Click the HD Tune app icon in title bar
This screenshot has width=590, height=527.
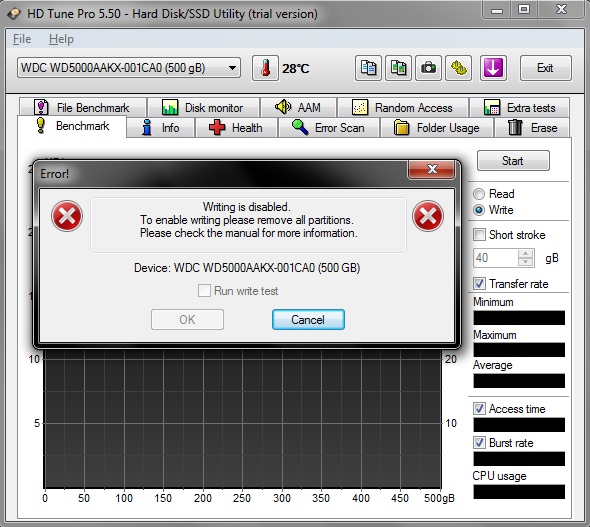pyautogui.click(x=14, y=14)
